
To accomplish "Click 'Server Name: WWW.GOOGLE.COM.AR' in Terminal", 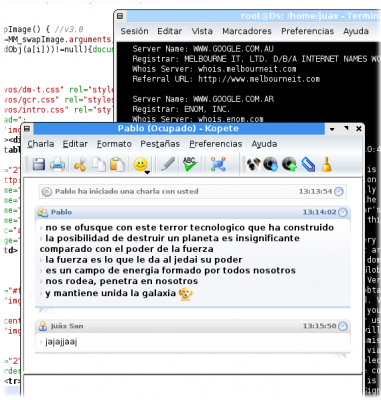I will (203, 99).
